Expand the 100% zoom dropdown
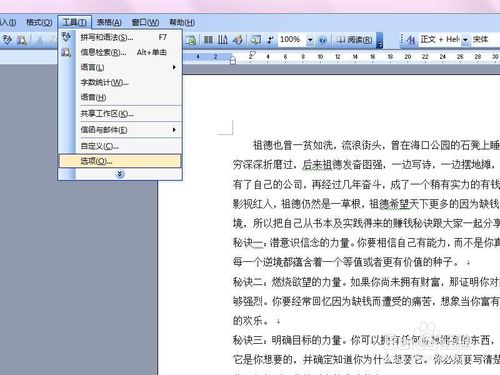 tap(310, 40)
